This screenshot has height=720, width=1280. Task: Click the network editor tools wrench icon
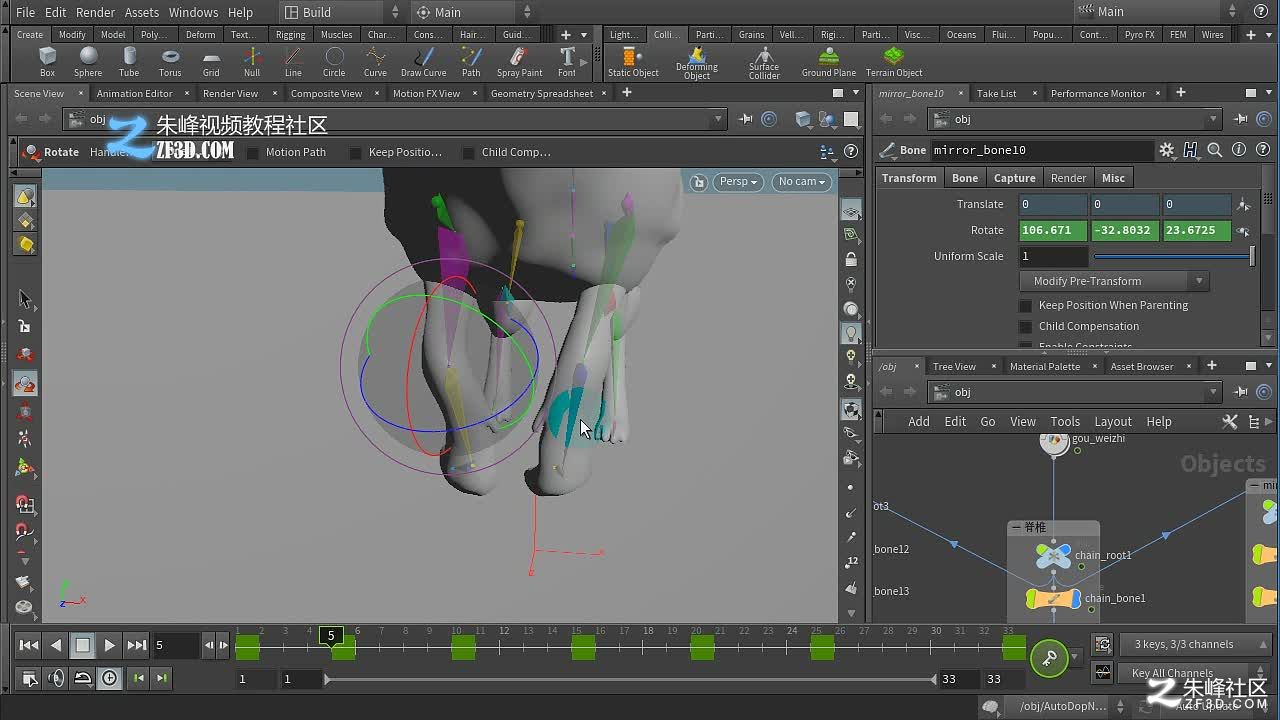click(x=1230, y=422)
